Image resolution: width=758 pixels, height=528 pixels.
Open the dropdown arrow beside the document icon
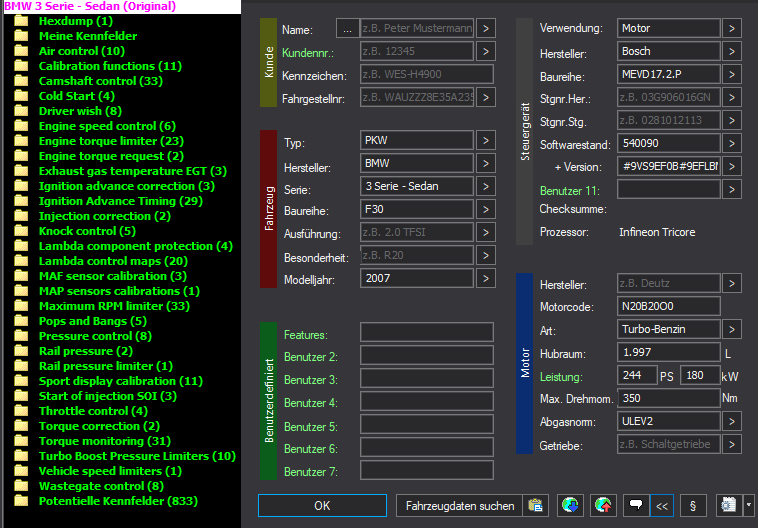[x=749, y=506]
